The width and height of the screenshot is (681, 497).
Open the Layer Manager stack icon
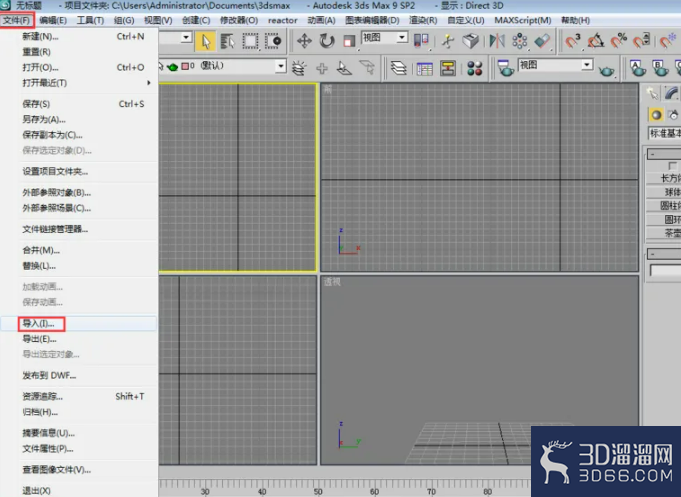(x=398, y=68)
